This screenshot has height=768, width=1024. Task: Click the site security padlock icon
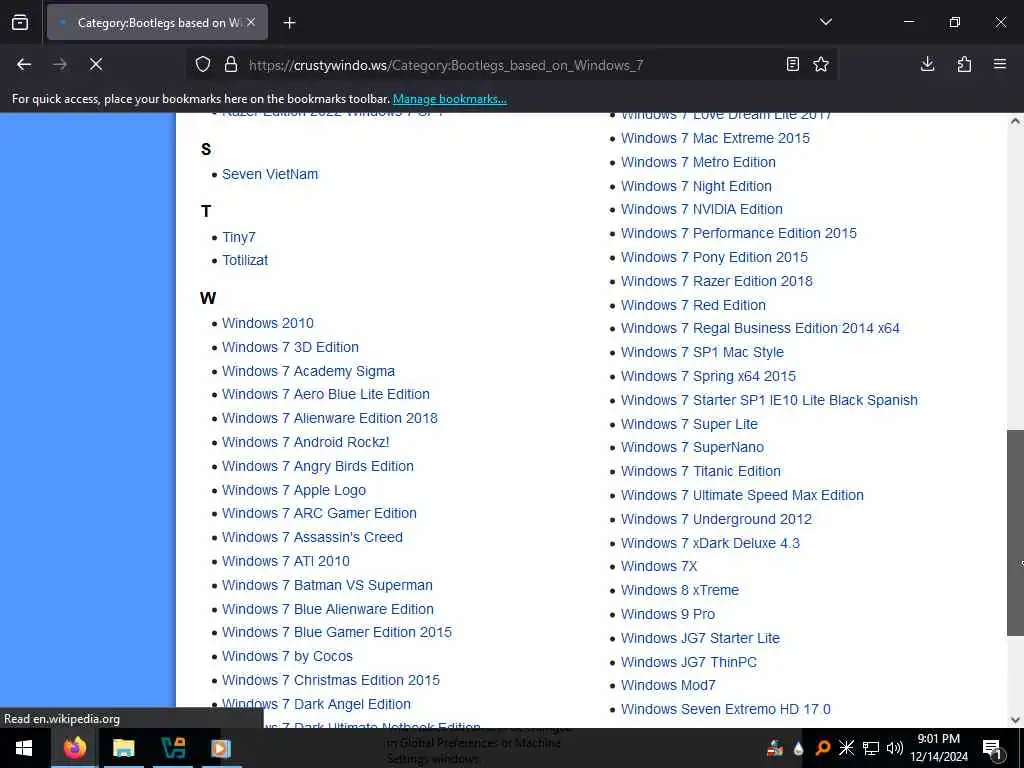(231, 65)
